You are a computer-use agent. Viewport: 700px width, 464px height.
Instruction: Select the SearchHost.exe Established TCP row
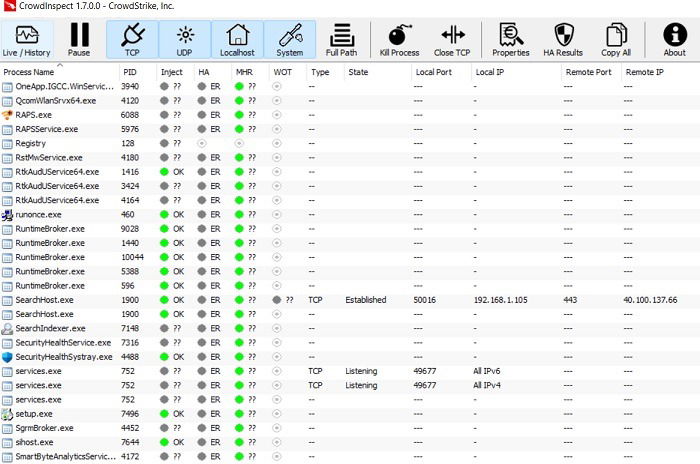350,300
